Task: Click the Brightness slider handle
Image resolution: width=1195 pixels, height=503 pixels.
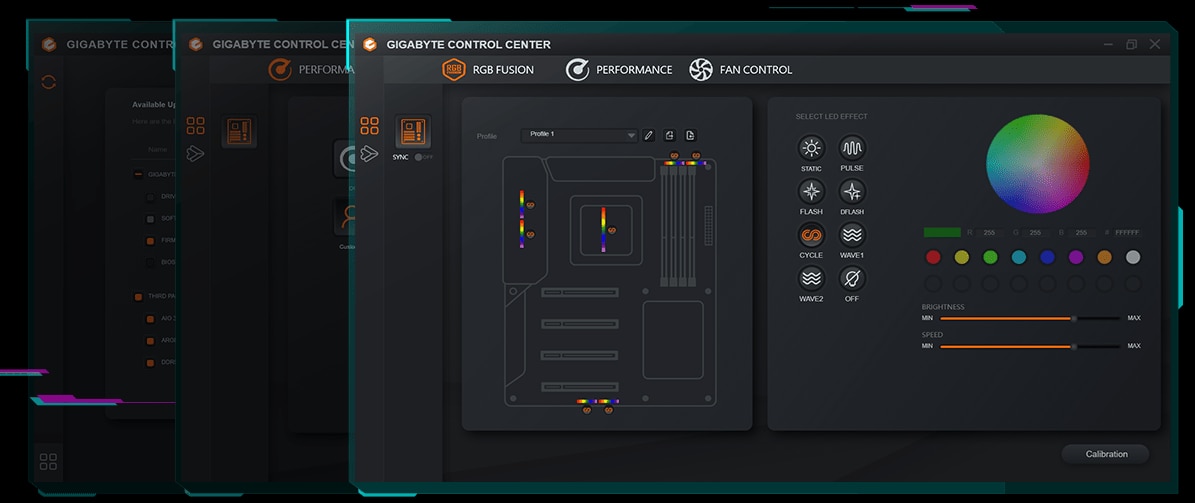Action: click(x=1073, y=318)
